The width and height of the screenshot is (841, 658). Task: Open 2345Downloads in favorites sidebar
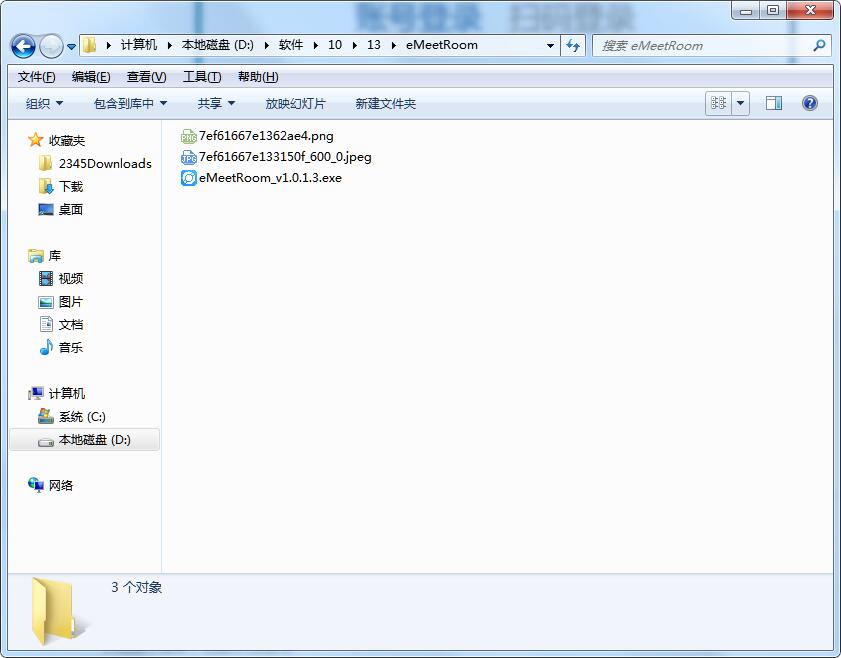click(104, 164)
